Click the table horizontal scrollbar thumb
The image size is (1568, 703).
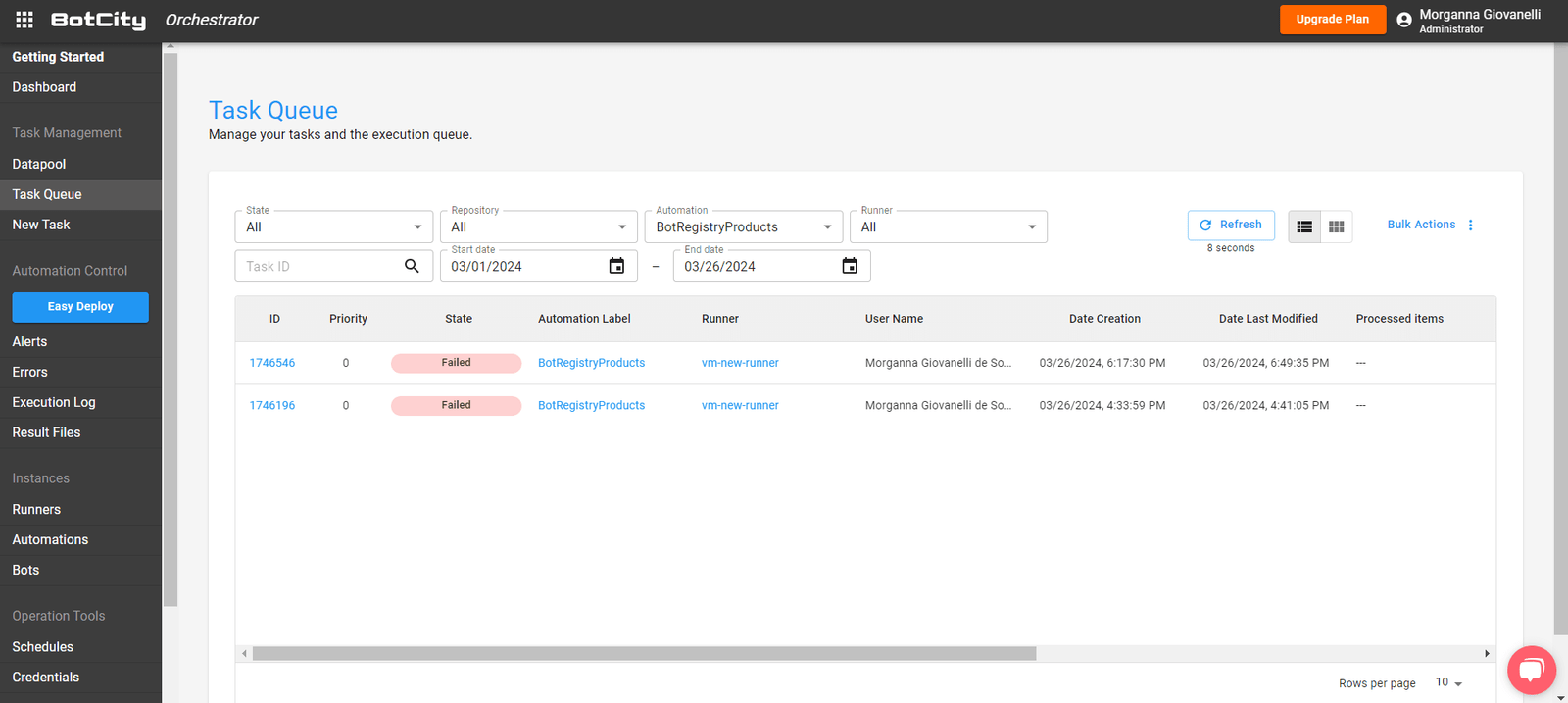click(644, 653)
